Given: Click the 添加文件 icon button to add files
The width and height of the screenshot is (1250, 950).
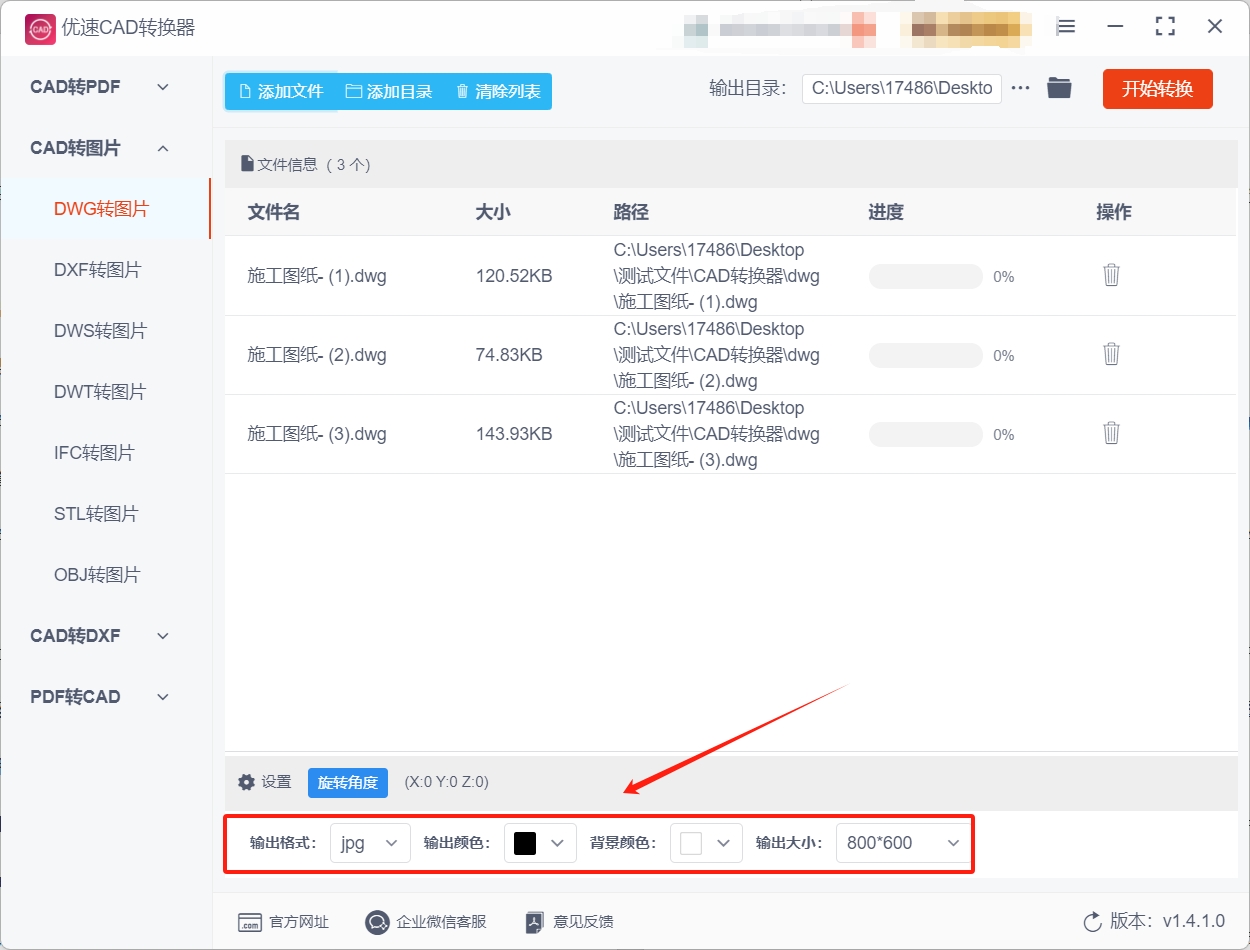Looking at the screenshot, I should 245,91.
